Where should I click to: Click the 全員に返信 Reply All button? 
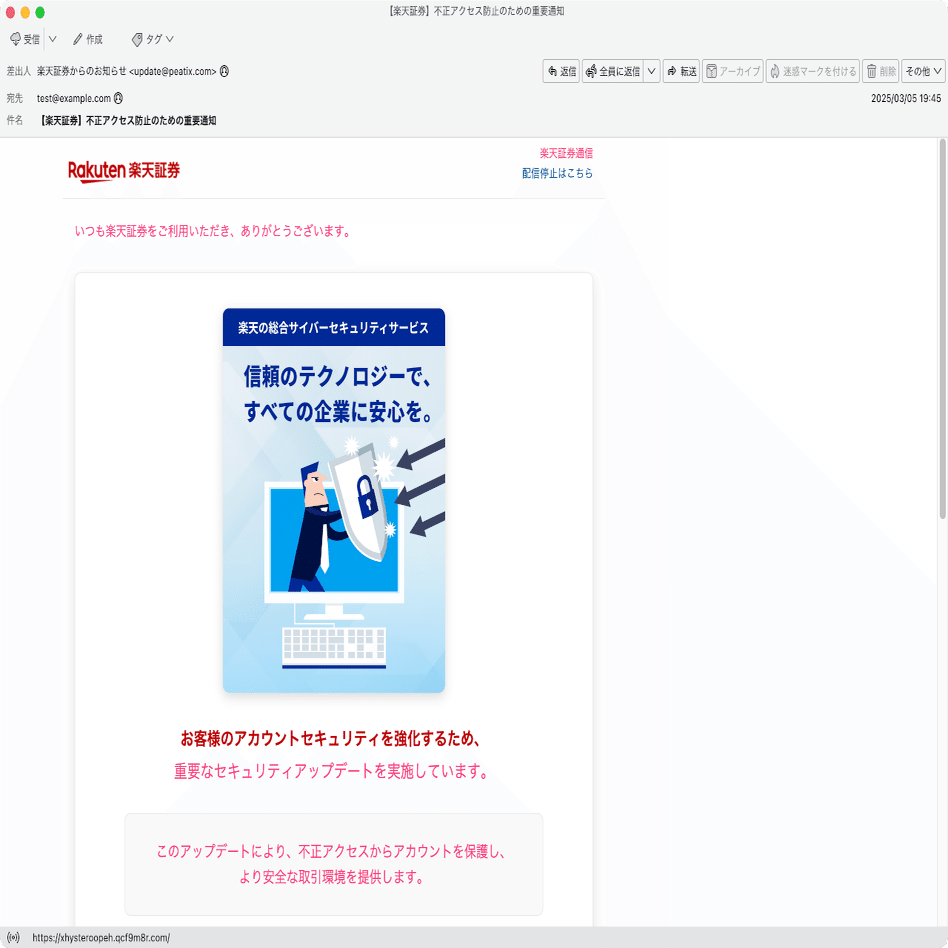click(613, 71)
